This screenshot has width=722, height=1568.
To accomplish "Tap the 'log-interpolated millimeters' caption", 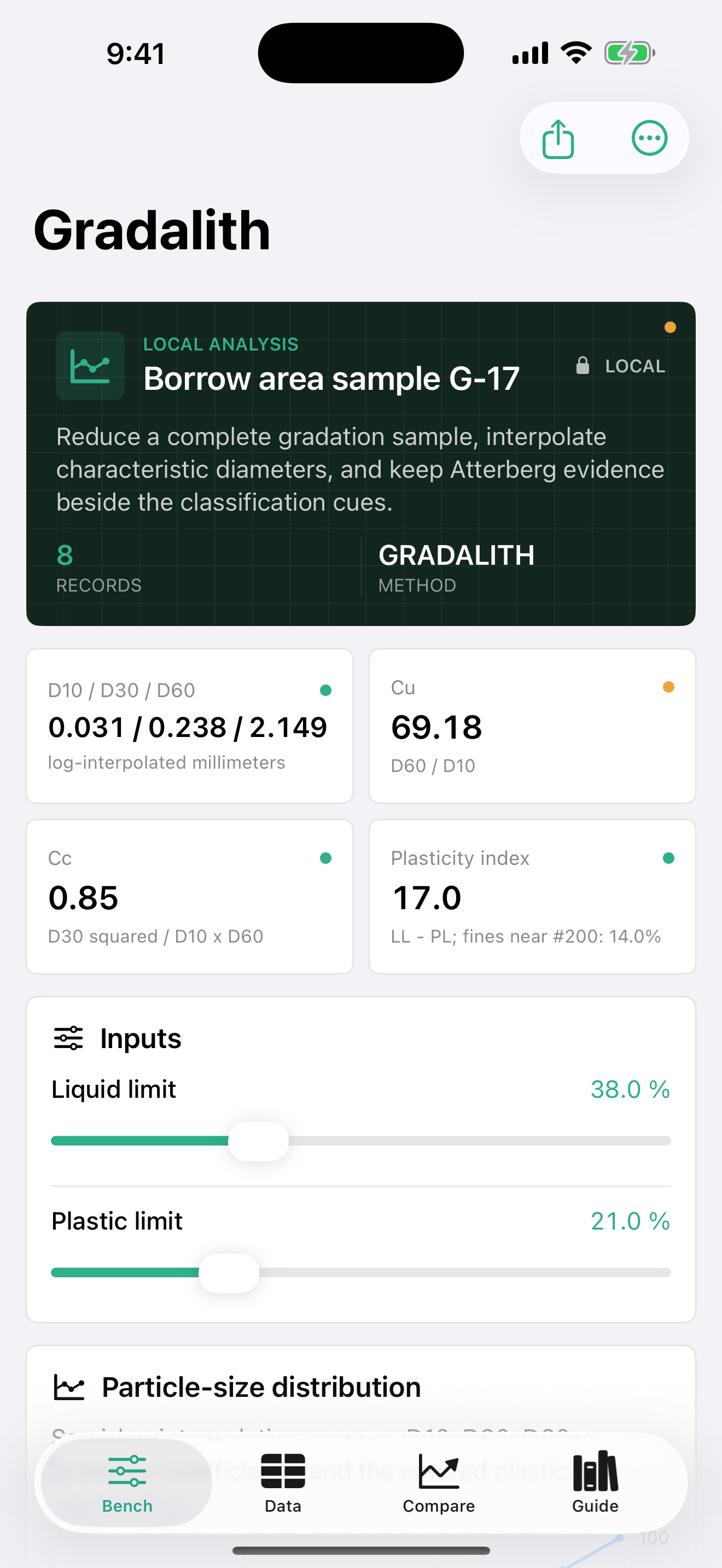I will (166, 763).
